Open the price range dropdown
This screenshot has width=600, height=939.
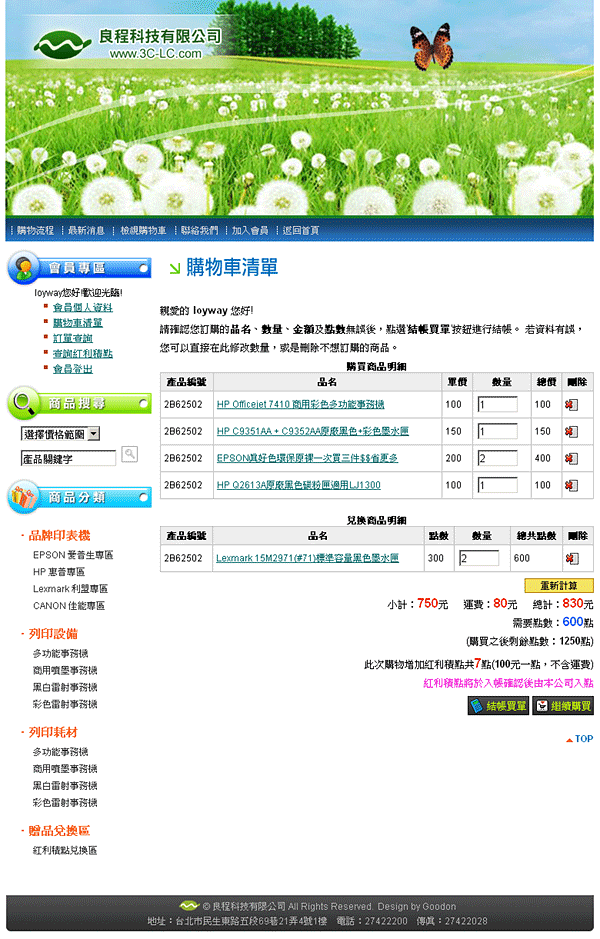(x=61, y=434)
